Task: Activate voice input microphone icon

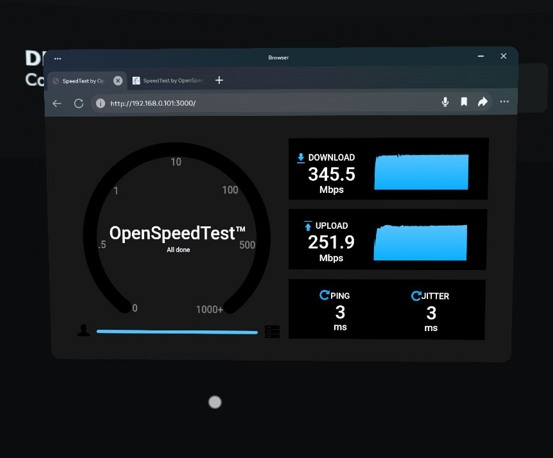Action: click(x=445, y=102)
